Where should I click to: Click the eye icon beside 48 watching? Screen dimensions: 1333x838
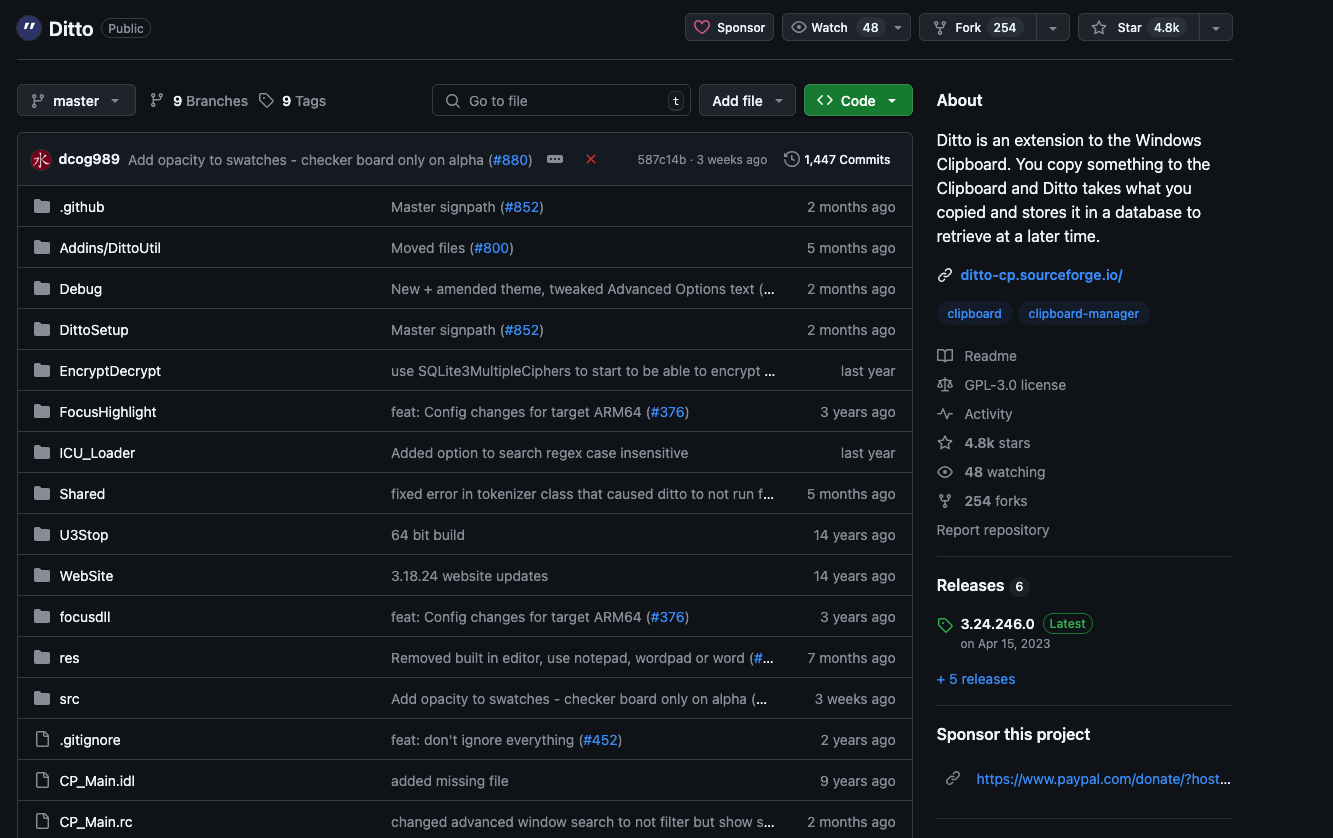[945, 472]
